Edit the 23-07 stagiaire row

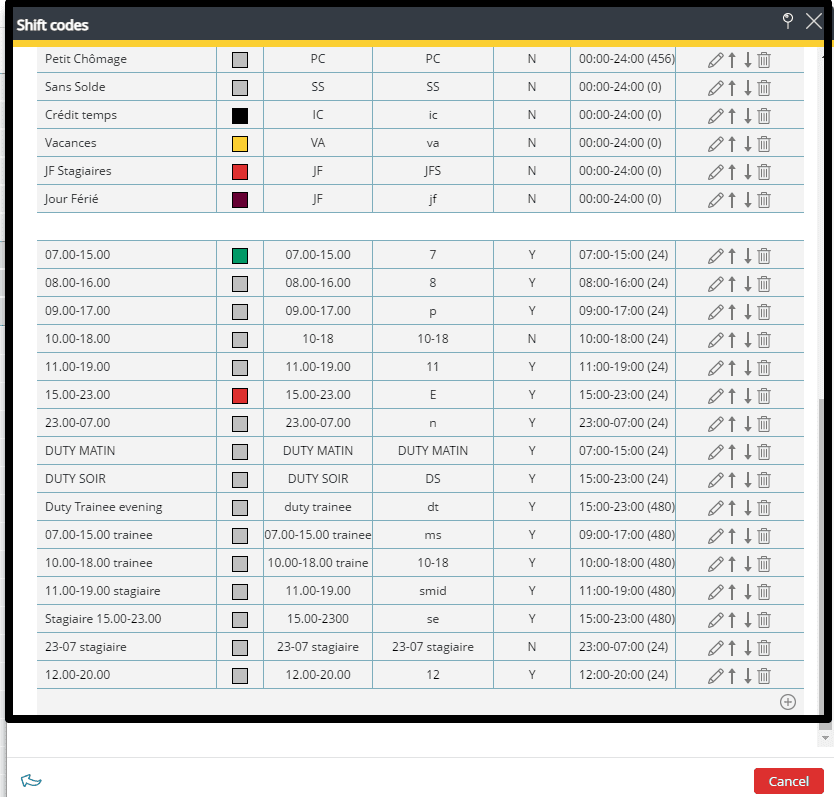coord(715,647)
